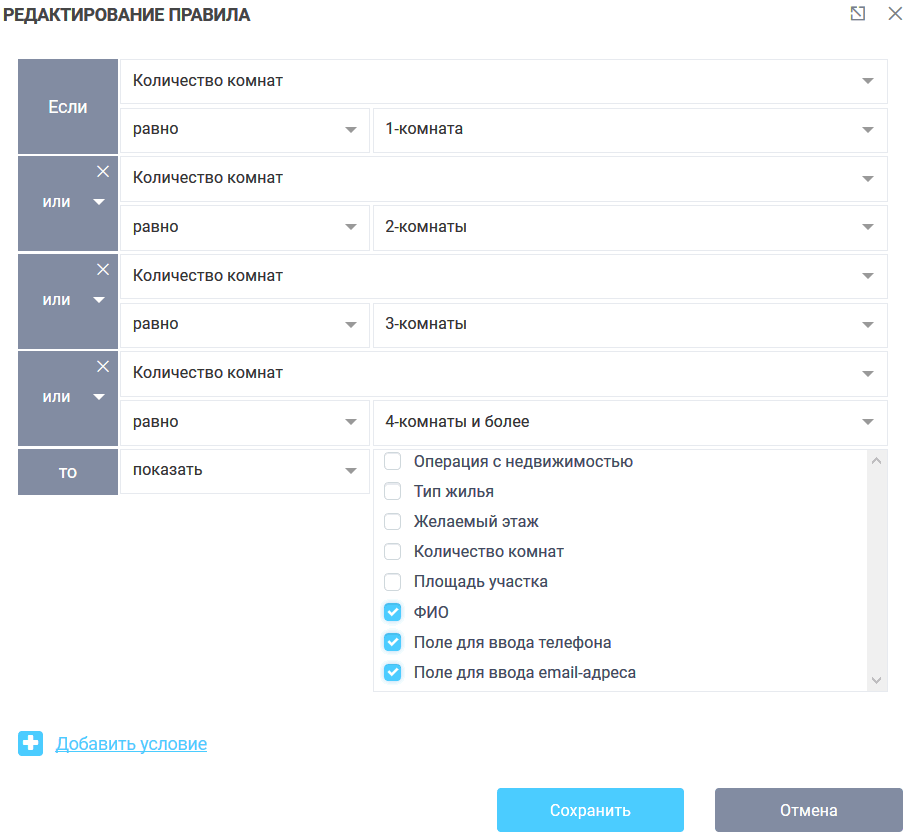Screen dimensions: 906x837
Task: Open the или operator arrow for 4-комнаты row
Action: tap(98, 397)
